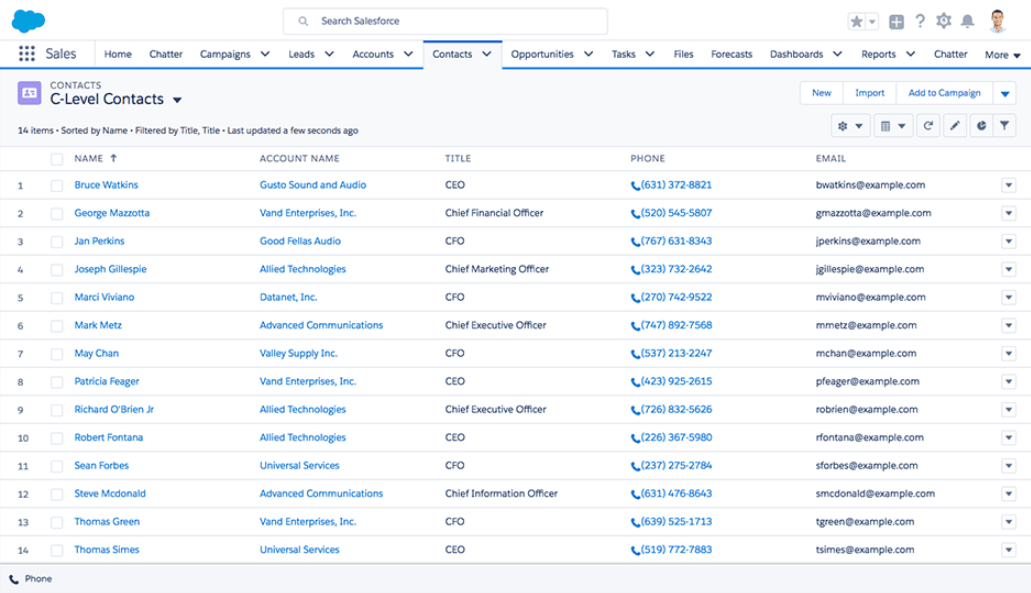Image resolution: width=1031 pixels, height=593 pixels.
Task: Open row actions menu for Mark Metz
Action: 1009,325
